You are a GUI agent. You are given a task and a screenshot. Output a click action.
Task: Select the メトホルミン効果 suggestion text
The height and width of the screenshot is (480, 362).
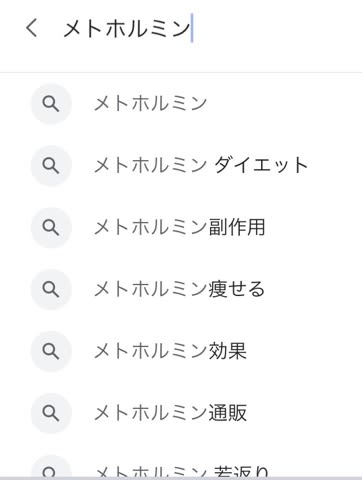point(170,351)
